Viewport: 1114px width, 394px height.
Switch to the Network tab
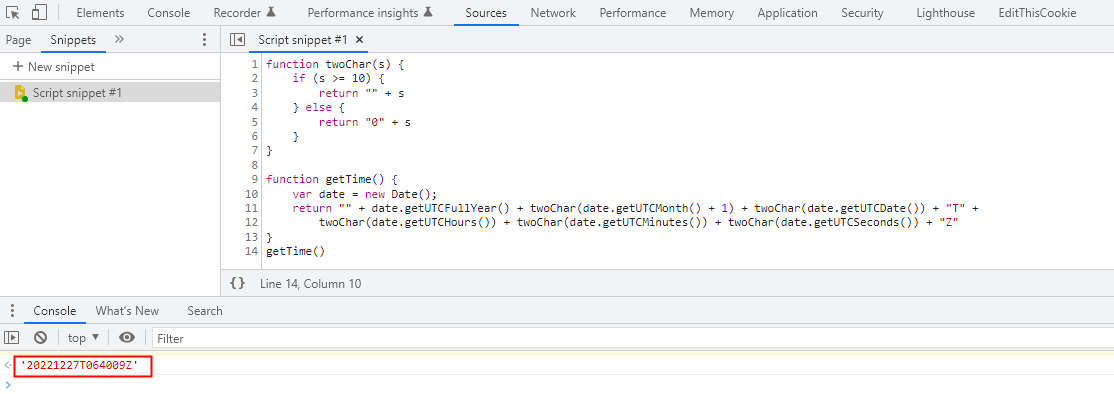click(553, 13)
